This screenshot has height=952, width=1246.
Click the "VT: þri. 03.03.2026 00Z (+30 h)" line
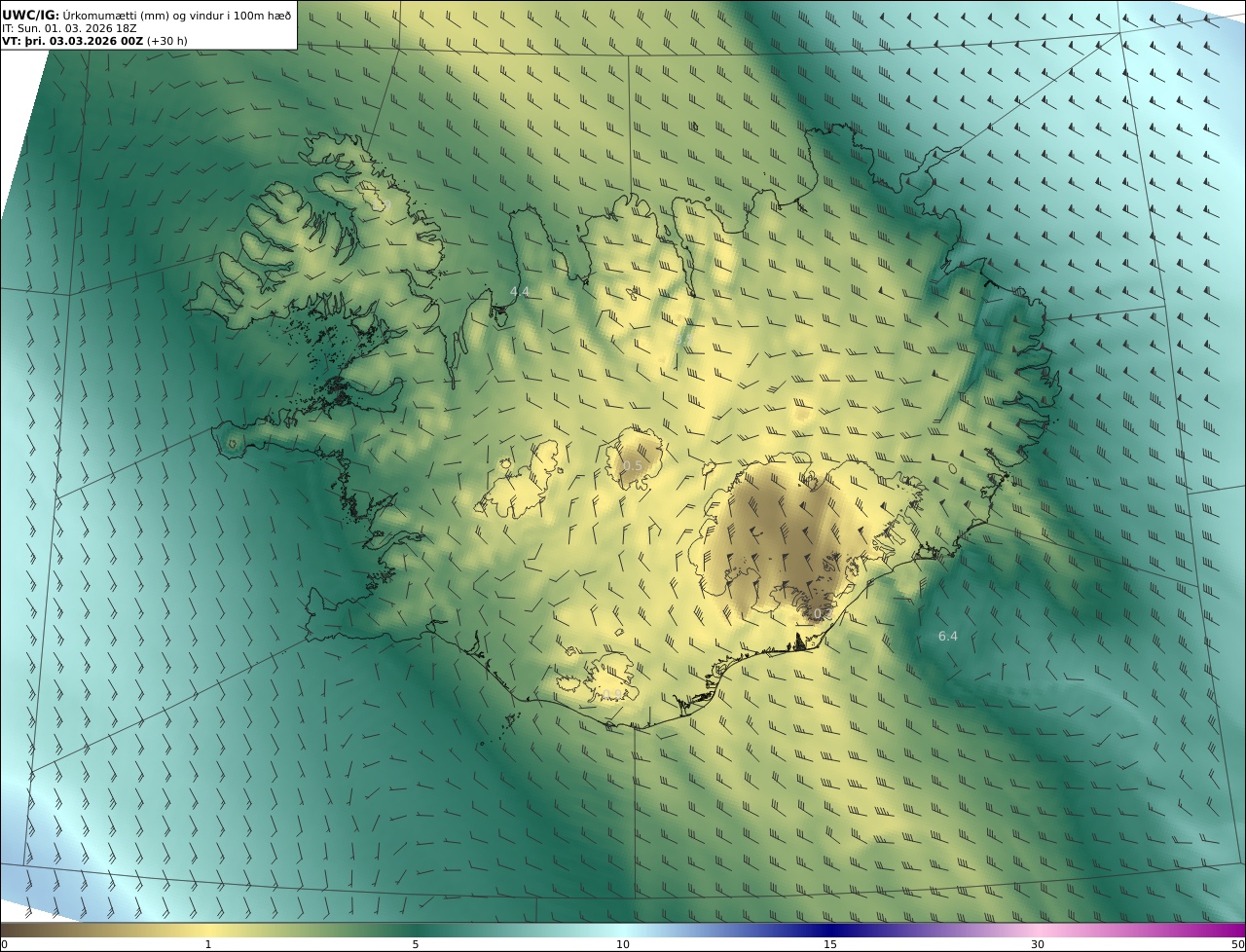[x=95, y=42]
